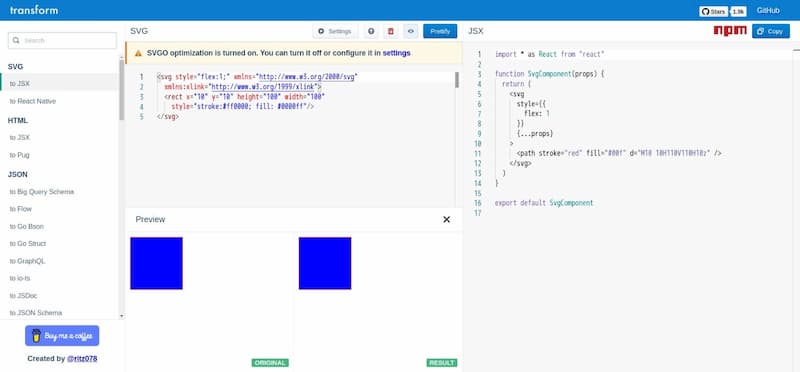Open the settings link in warning banner
Viewport: 800px width, 372px height.
coord(396,53)
